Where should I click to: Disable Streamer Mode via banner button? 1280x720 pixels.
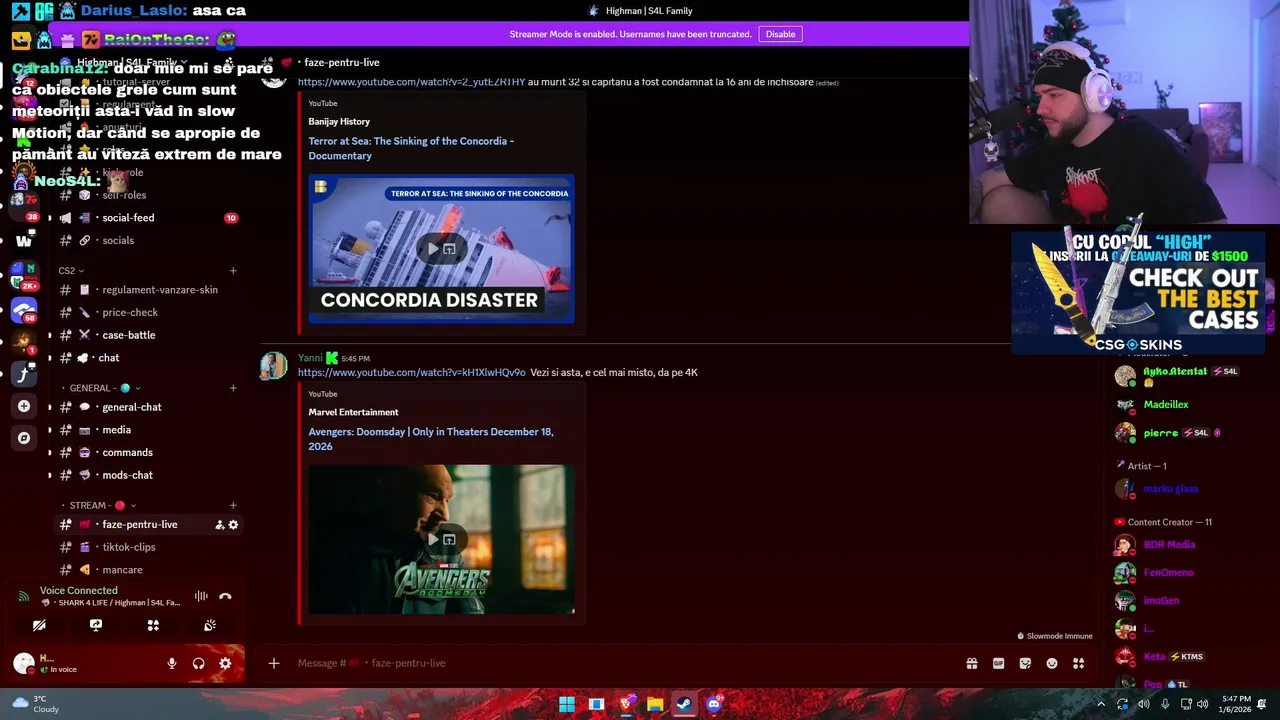(780, 34)
